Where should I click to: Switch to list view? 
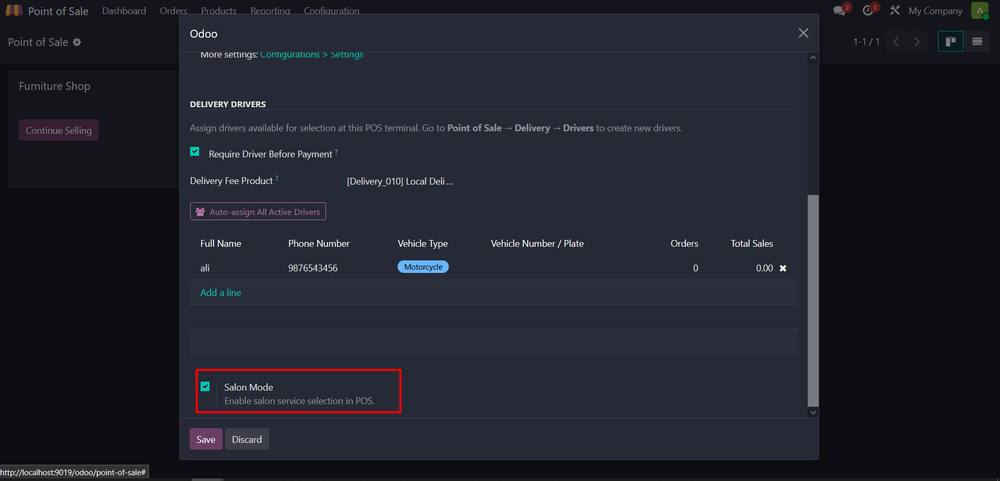[x=976, y=41]
